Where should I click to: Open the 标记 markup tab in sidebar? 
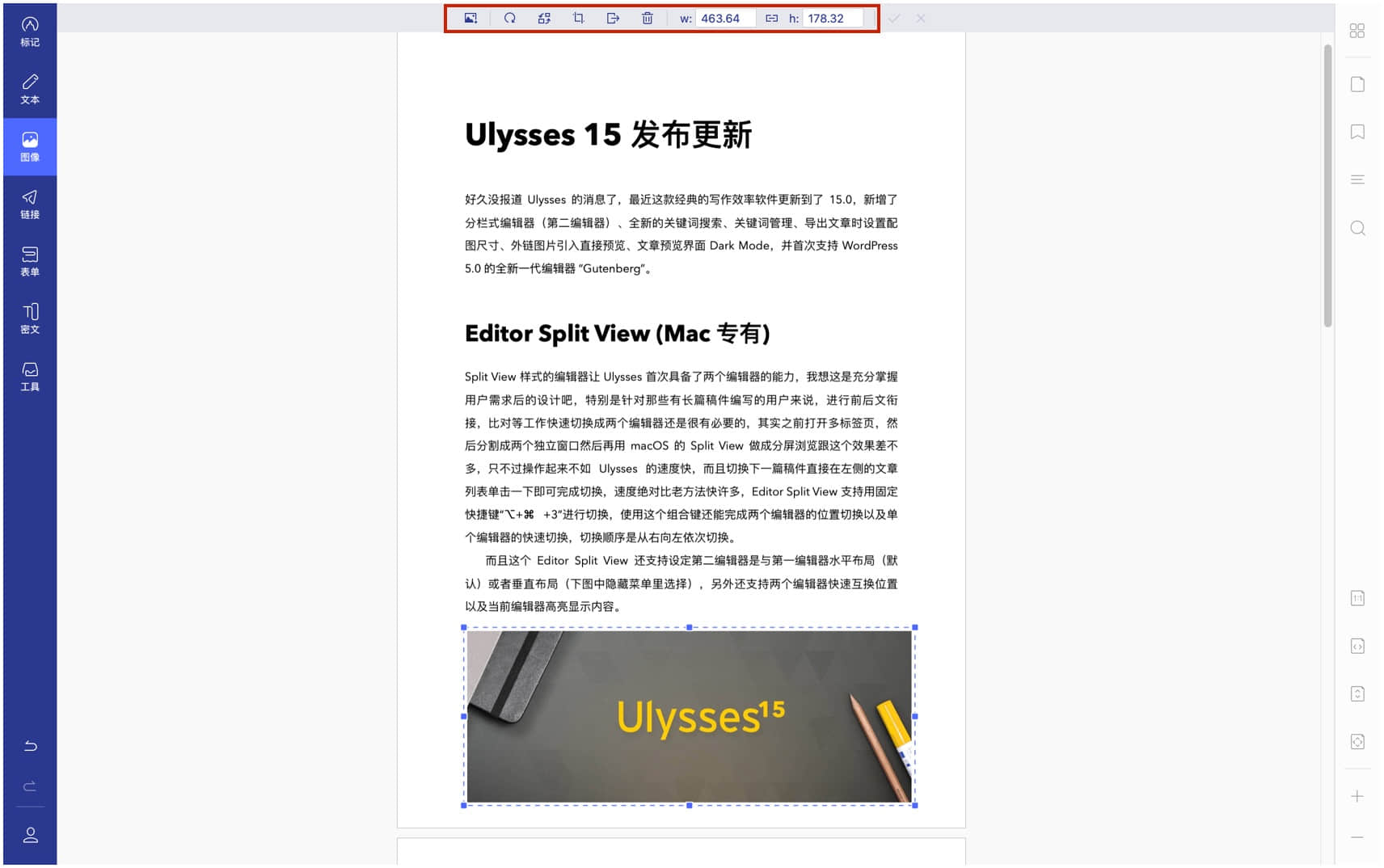click(30, 32)
